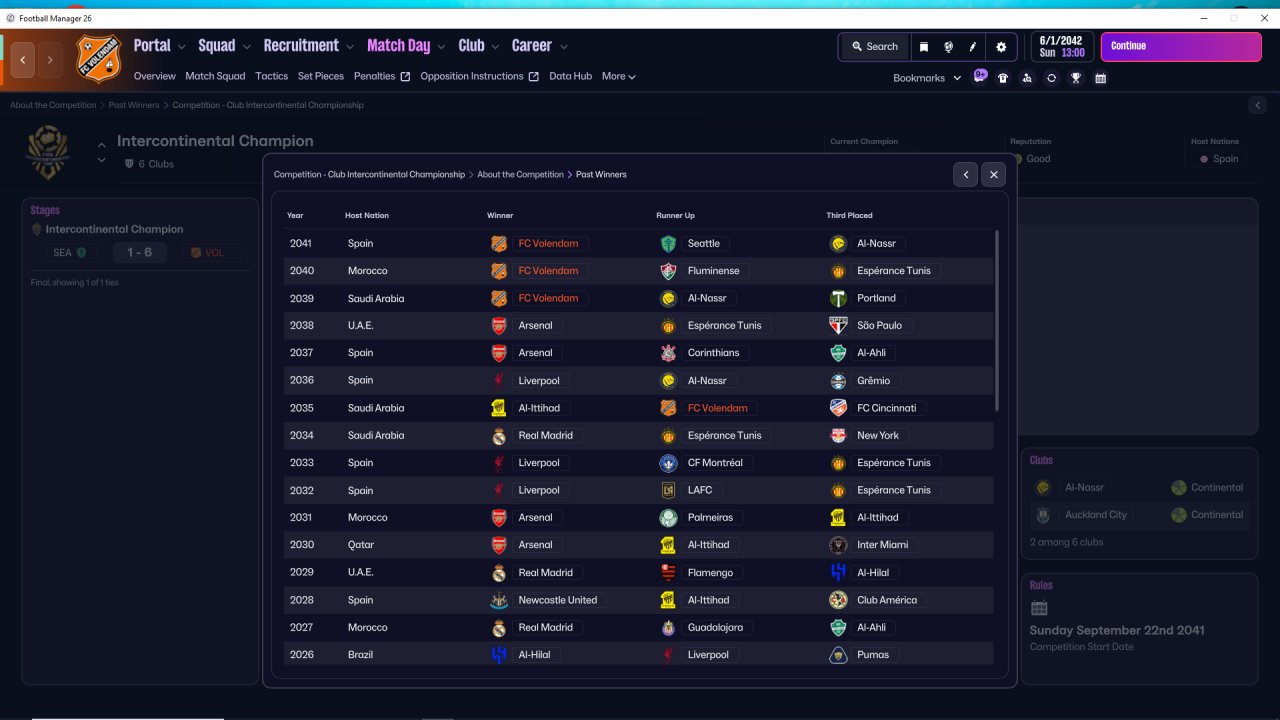Click the Grêmio crest in the 2036 row
This screenshot has height=720, width=1280.
point(839,380)
